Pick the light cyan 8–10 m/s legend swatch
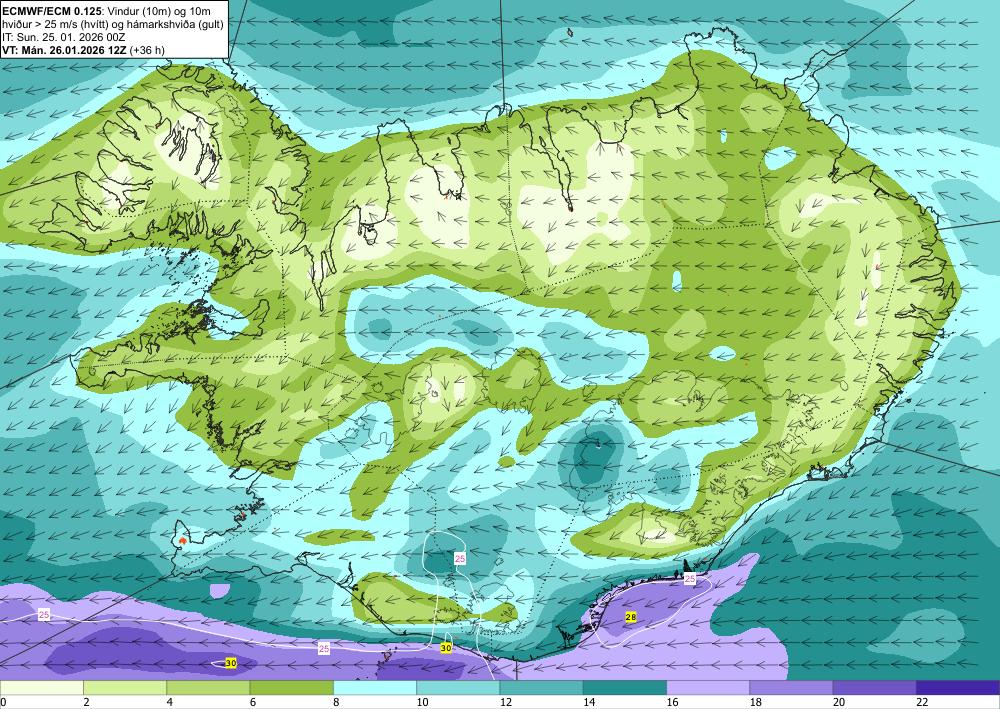Screen dimensions: 1000x709 (375, 688)
